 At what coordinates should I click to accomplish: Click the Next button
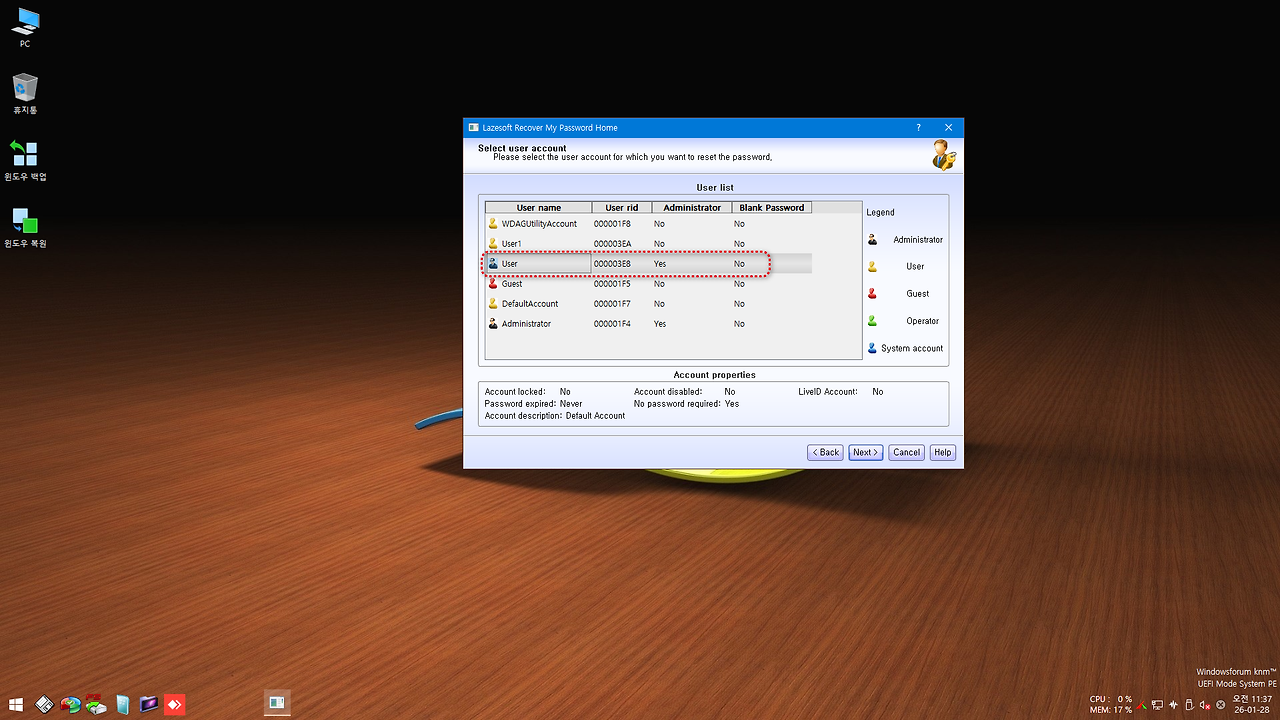coord(866,452)
